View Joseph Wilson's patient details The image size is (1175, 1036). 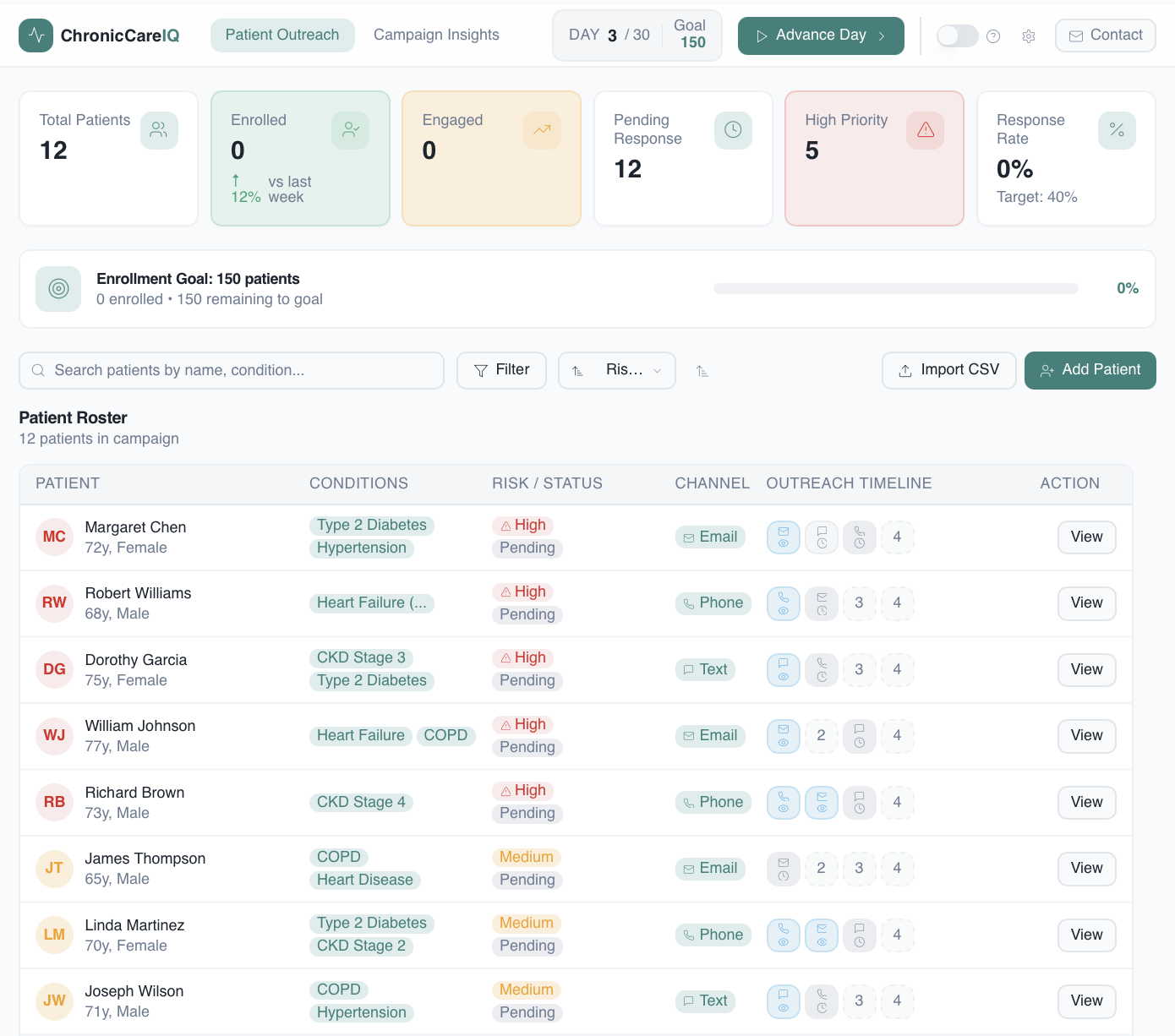click(1087, 1001)
